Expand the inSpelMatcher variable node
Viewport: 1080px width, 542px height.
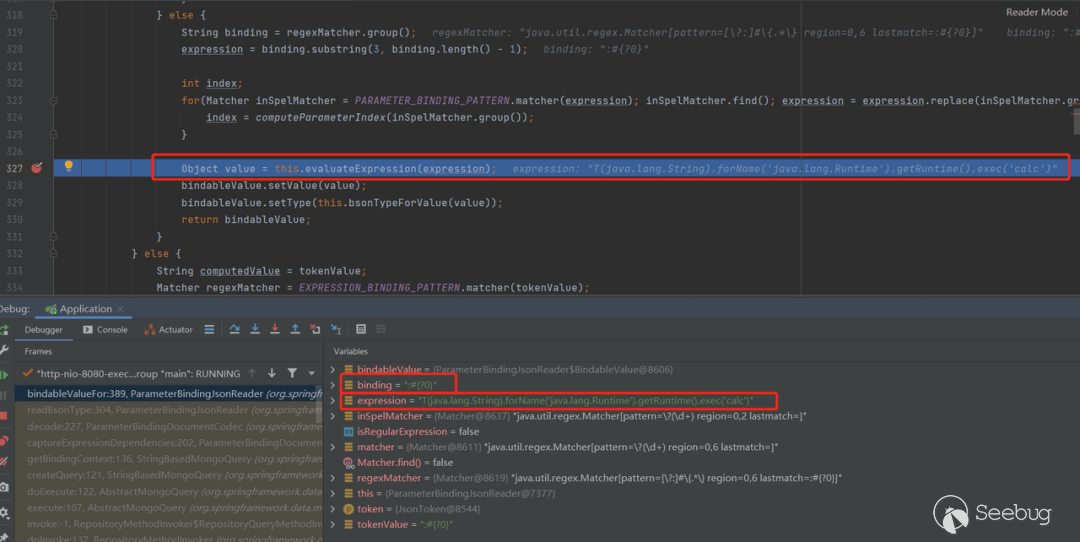[x=334, y=416]
